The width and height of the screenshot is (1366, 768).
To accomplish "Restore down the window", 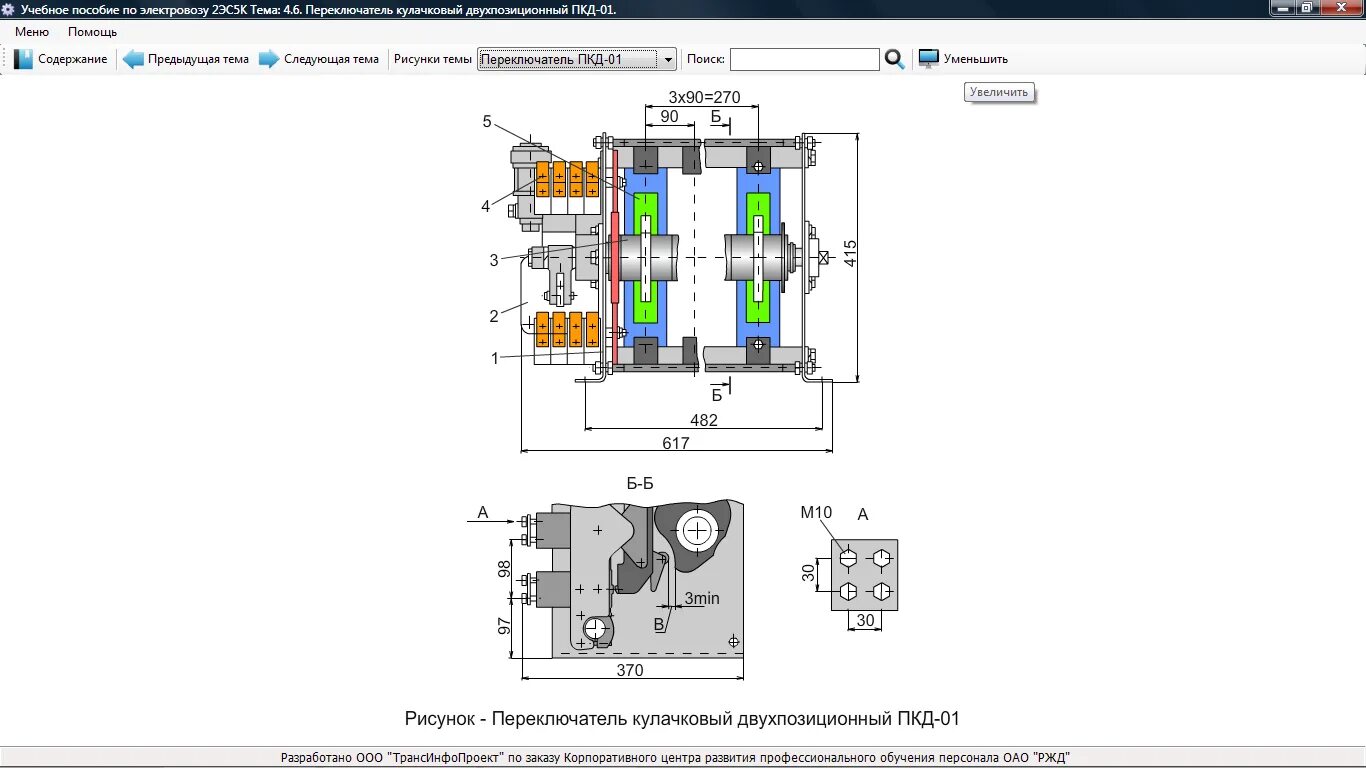I will [x=1308, y=8].
